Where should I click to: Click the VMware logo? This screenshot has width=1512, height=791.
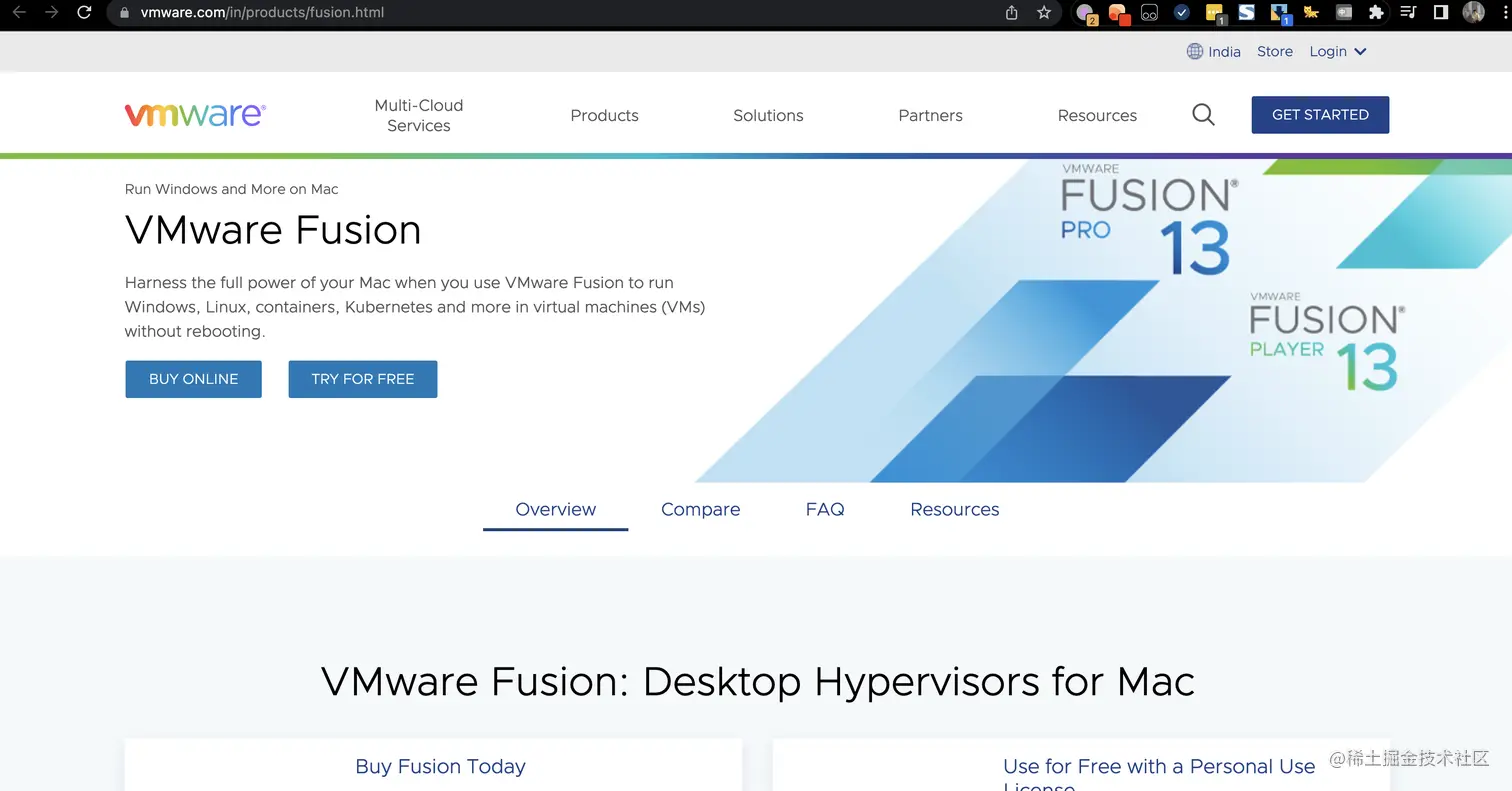pos(195,114)
